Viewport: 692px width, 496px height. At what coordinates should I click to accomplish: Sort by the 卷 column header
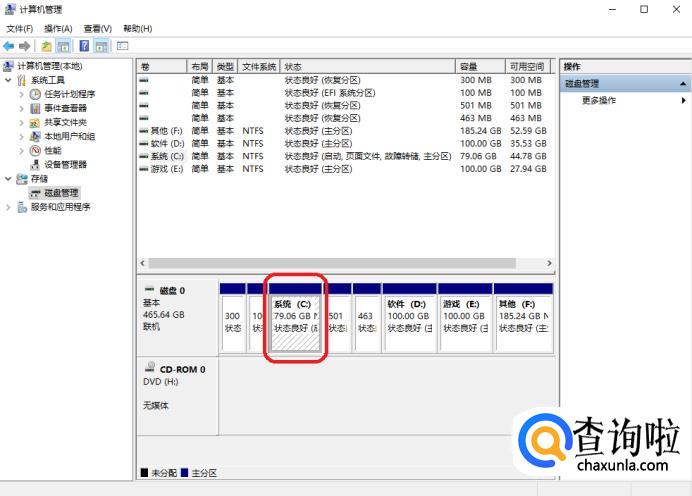tap(162, 67)
